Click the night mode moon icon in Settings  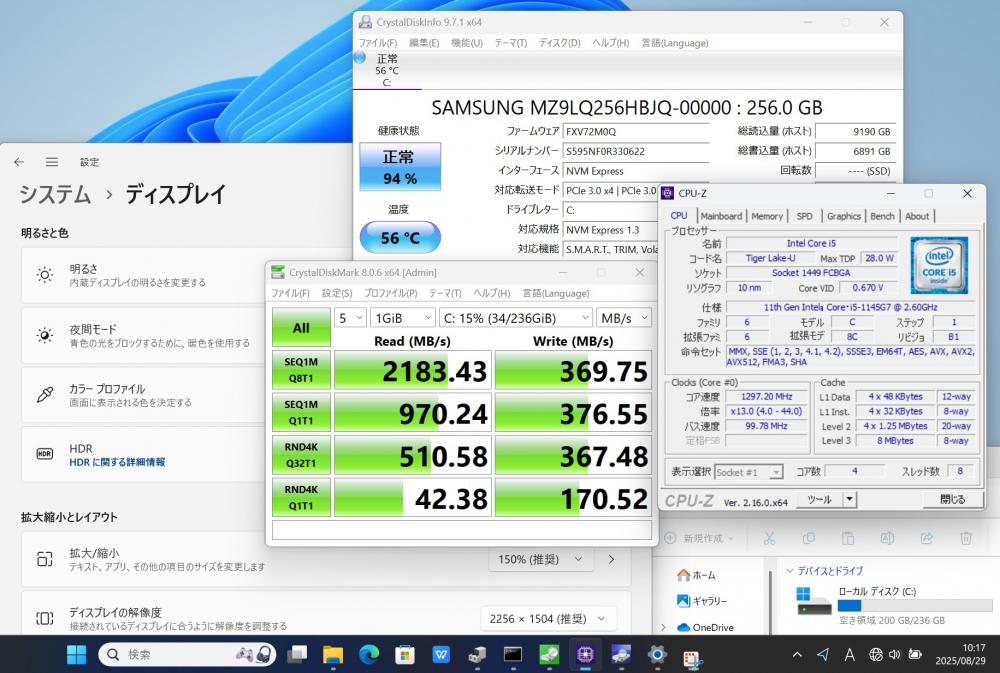44,335
